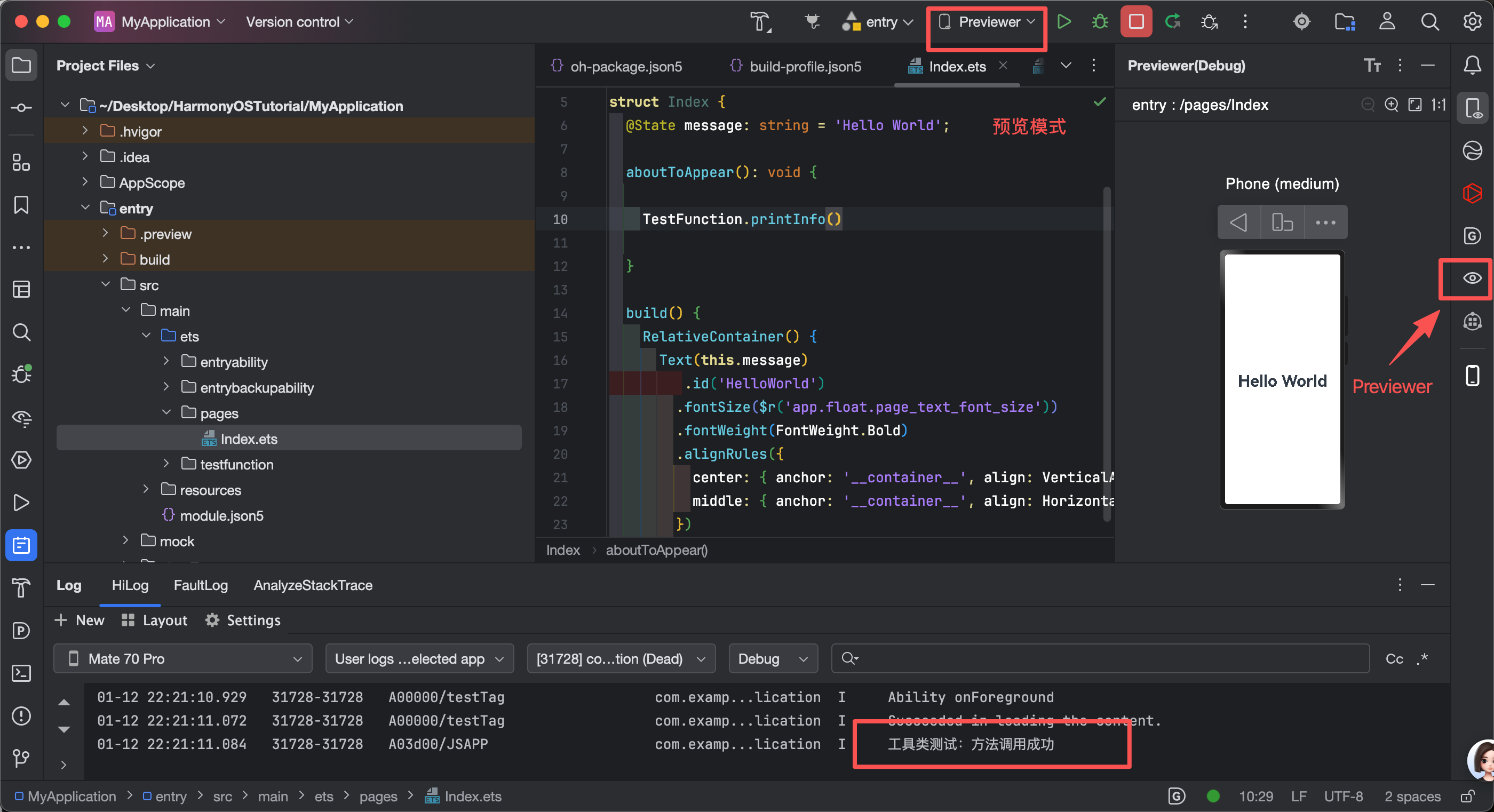Click the Bookmarks icon in left sidebar
Viewport: 1494px width, 812px height.
pos(21,205)
